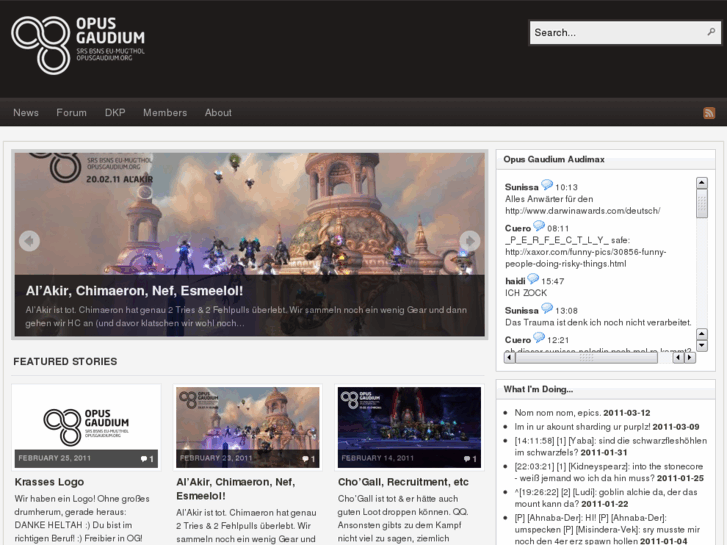
Task: Click chat horizontal scrollbar thumb
Action: [587, 358]
